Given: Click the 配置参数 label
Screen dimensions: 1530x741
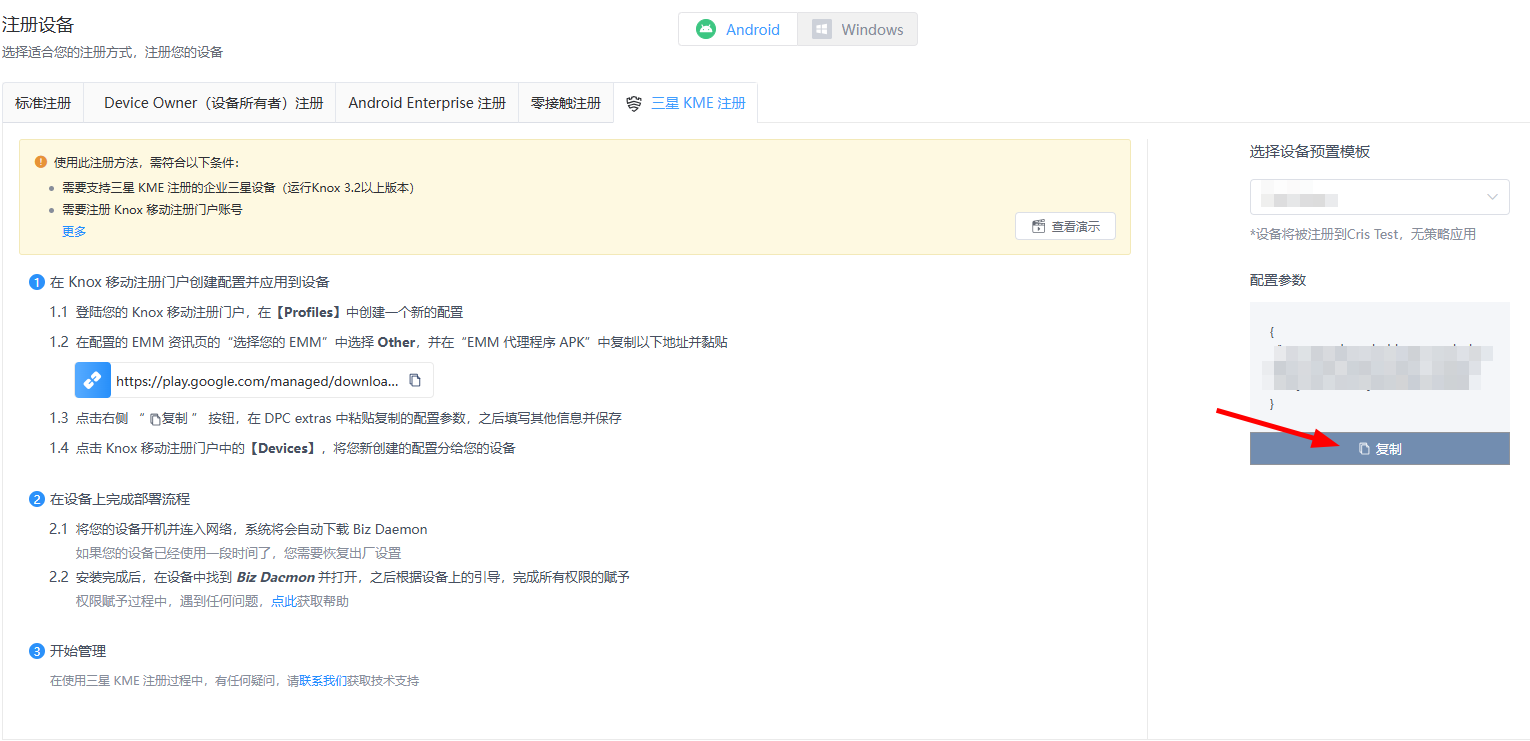Looking at the screenshot, I should click(x=1278, y=280).
